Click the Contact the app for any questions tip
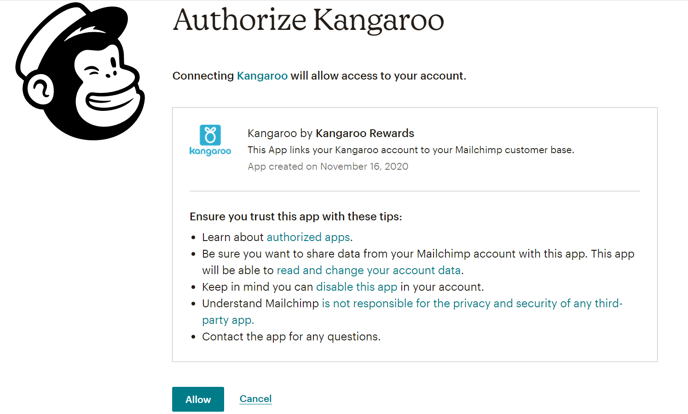The height and width of the screenshot is (414, 688). [291, 337]
